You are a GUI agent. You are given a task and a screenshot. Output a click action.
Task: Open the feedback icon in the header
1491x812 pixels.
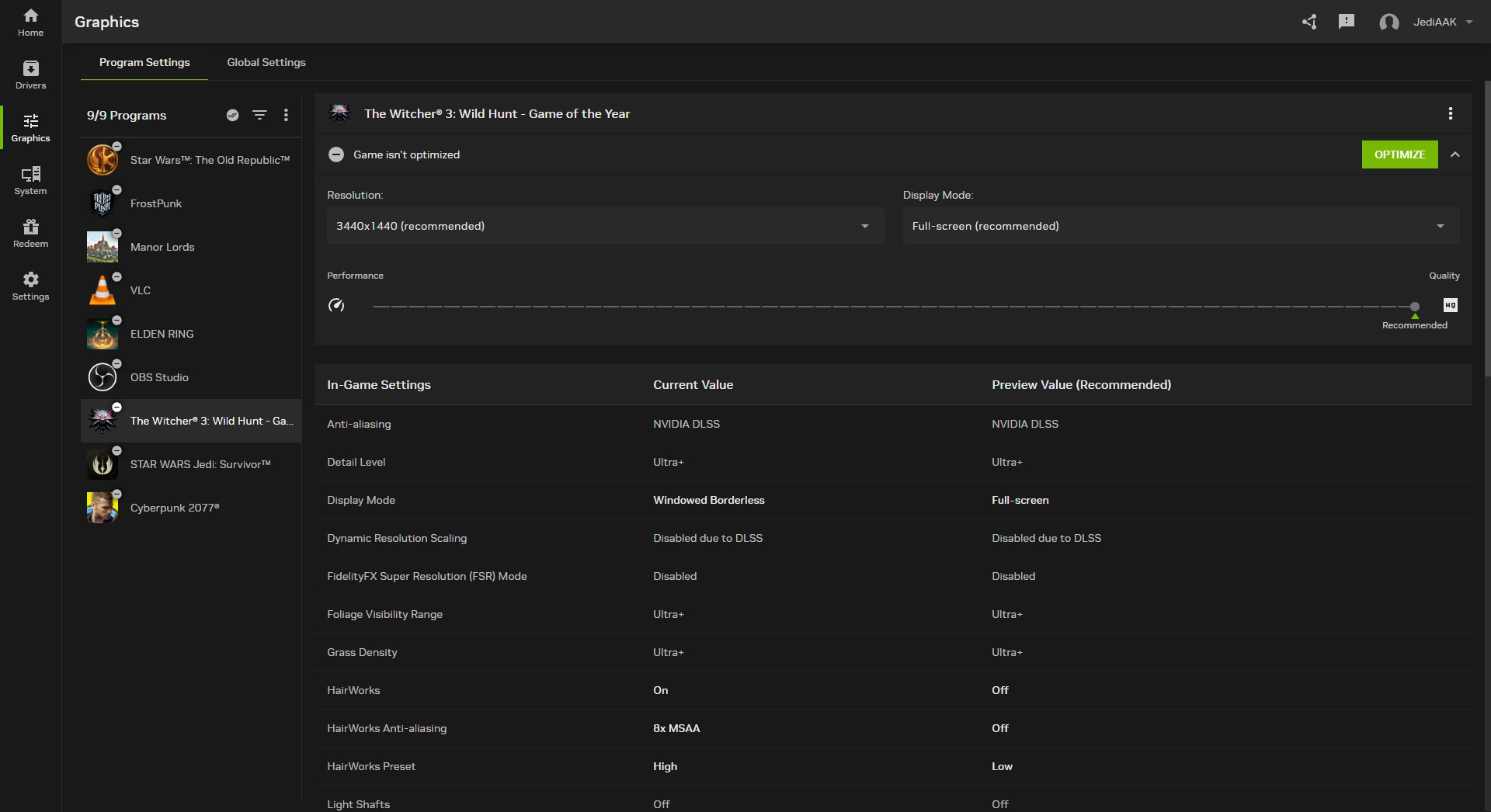[1347, 22]
